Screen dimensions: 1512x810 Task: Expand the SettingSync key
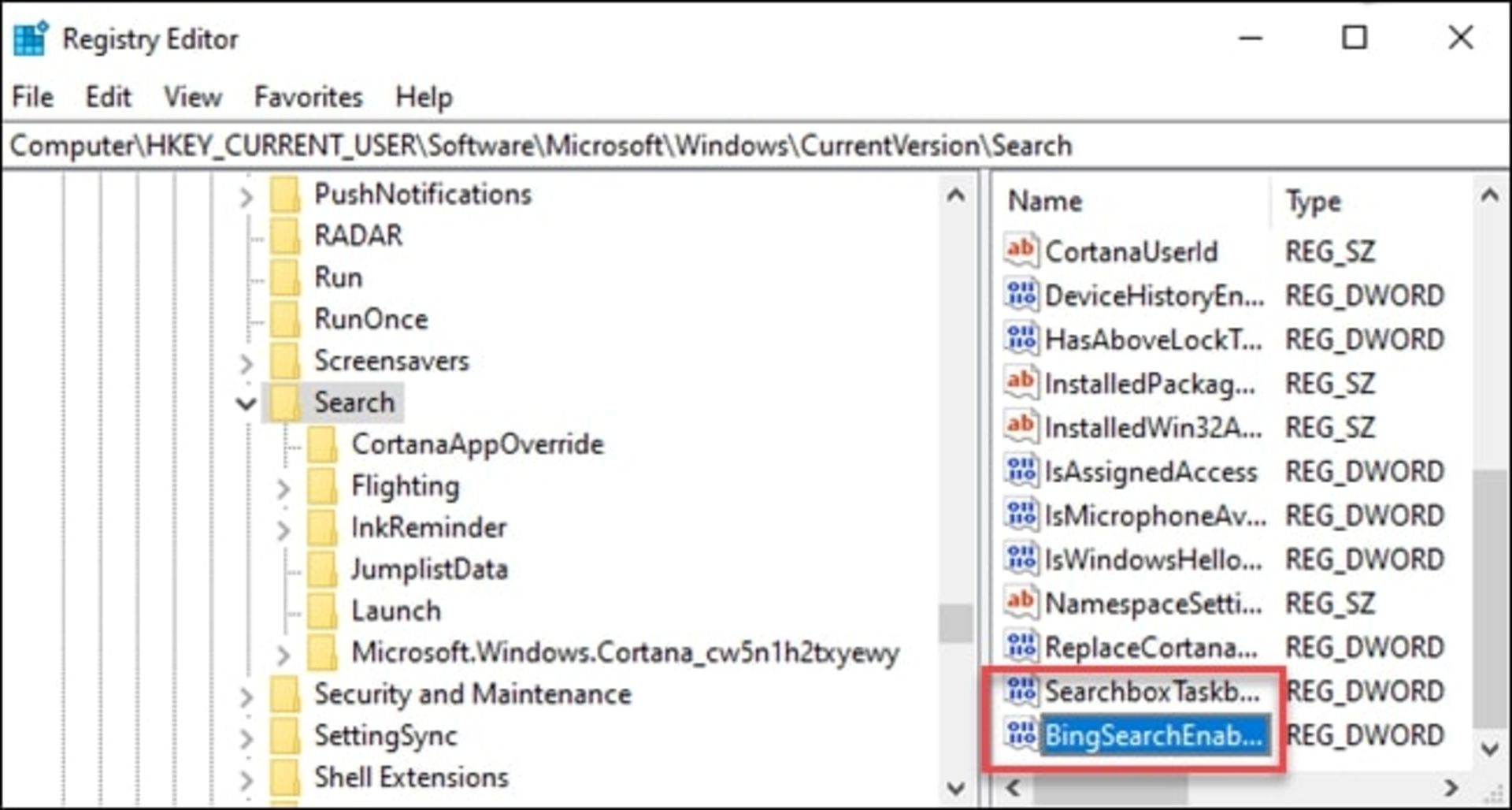click(246, 738)
